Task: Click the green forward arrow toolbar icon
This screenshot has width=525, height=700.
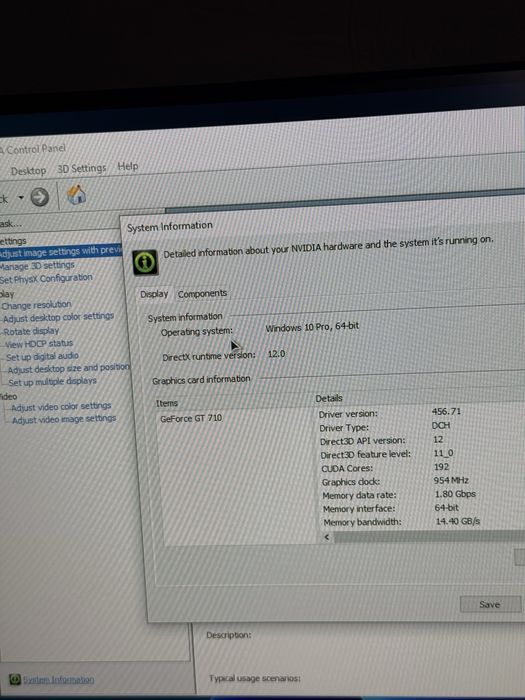Action: click(x=40, y=197)
